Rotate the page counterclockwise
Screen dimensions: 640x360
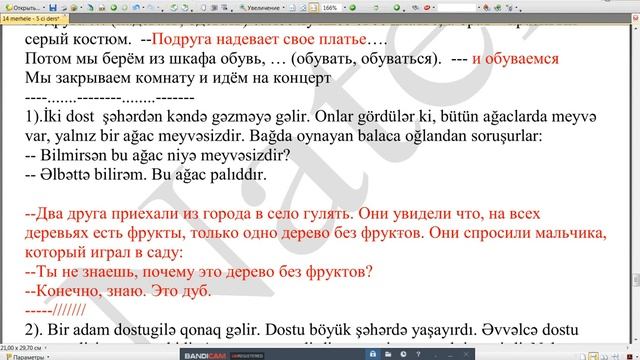pos(173,8)
